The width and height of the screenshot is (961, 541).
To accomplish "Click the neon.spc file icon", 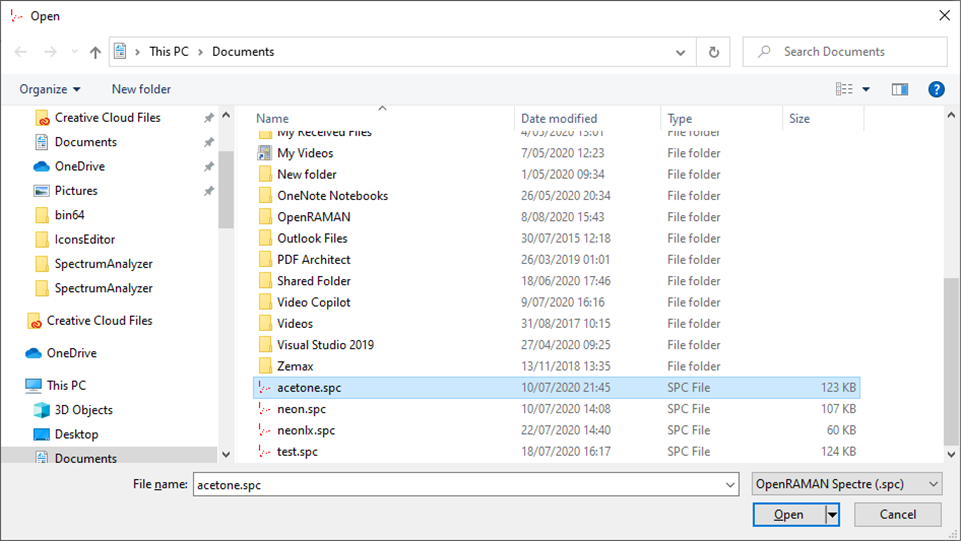I will coord(265,409).
